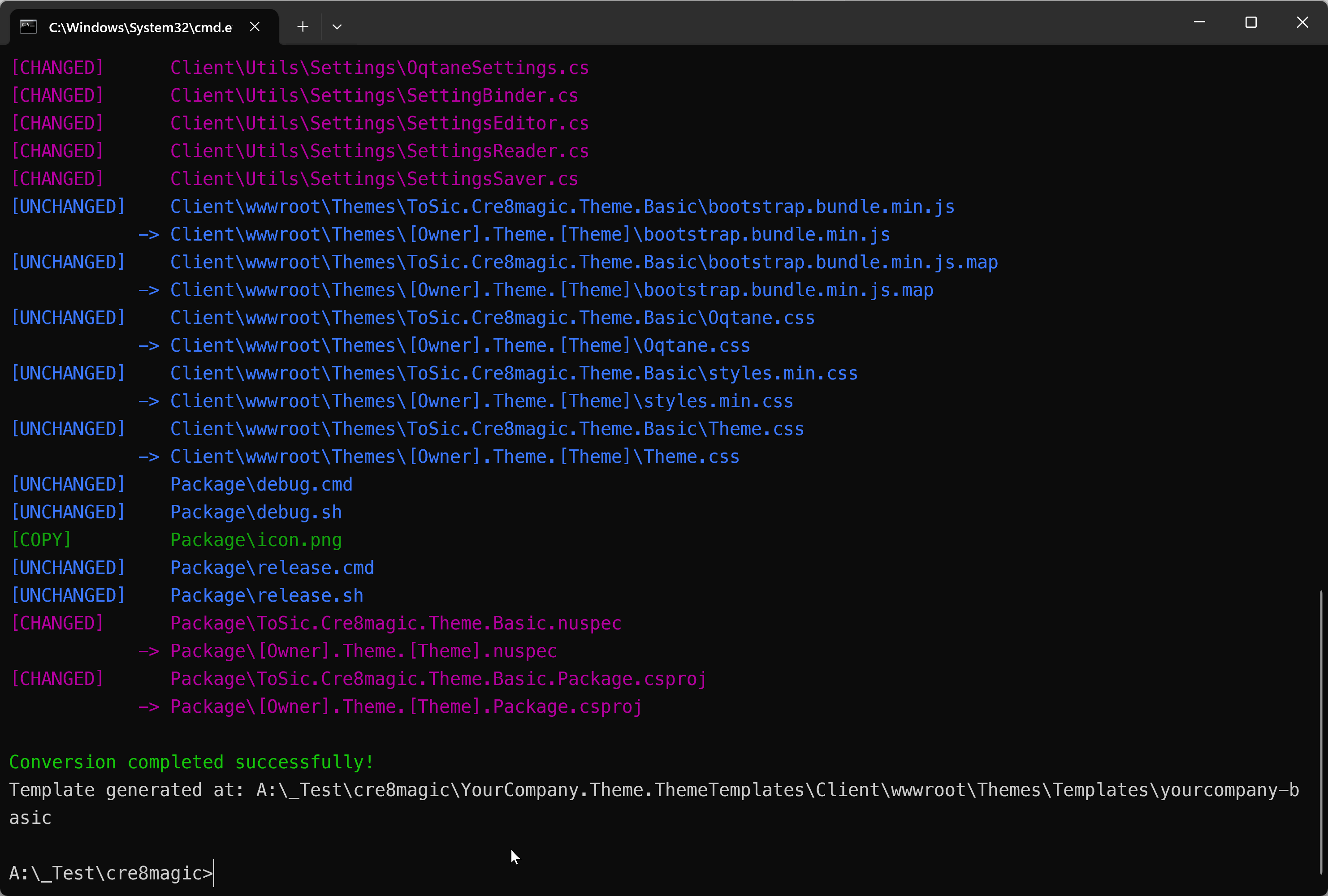Click the 'Template generated at' output path
1328x896 pixels.
coord(654,790)
